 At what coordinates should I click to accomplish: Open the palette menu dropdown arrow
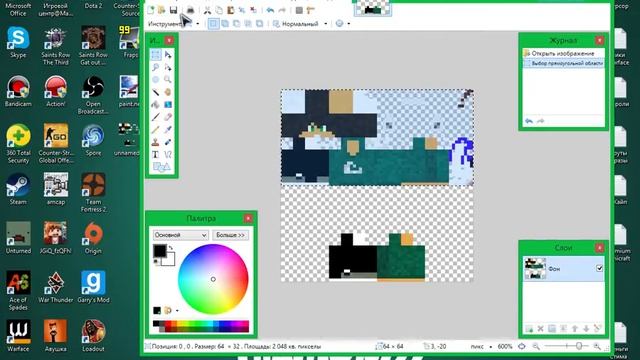(177, 311)
